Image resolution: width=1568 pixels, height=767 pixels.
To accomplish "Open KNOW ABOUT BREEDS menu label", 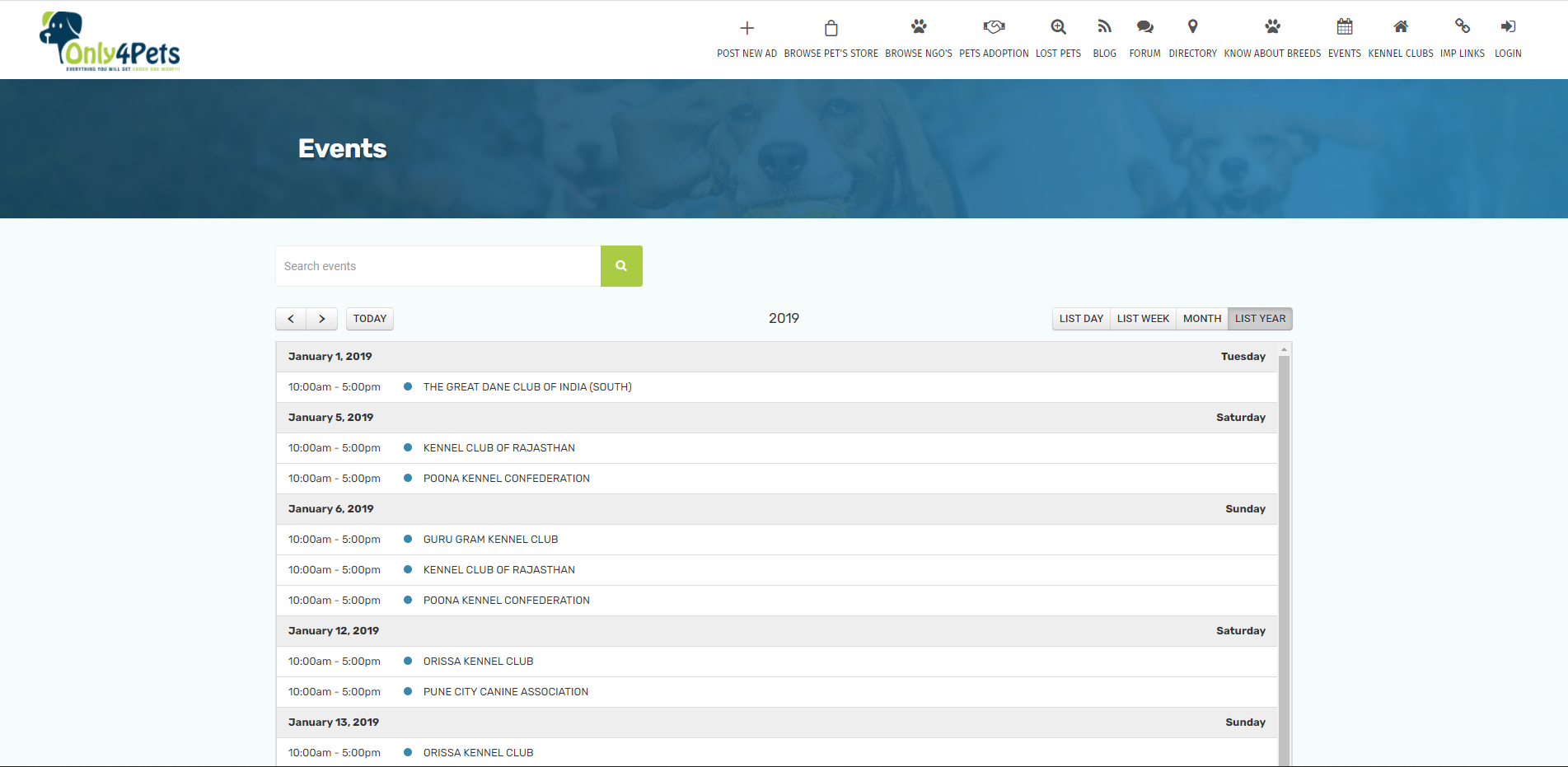I will coord(1272,54).
